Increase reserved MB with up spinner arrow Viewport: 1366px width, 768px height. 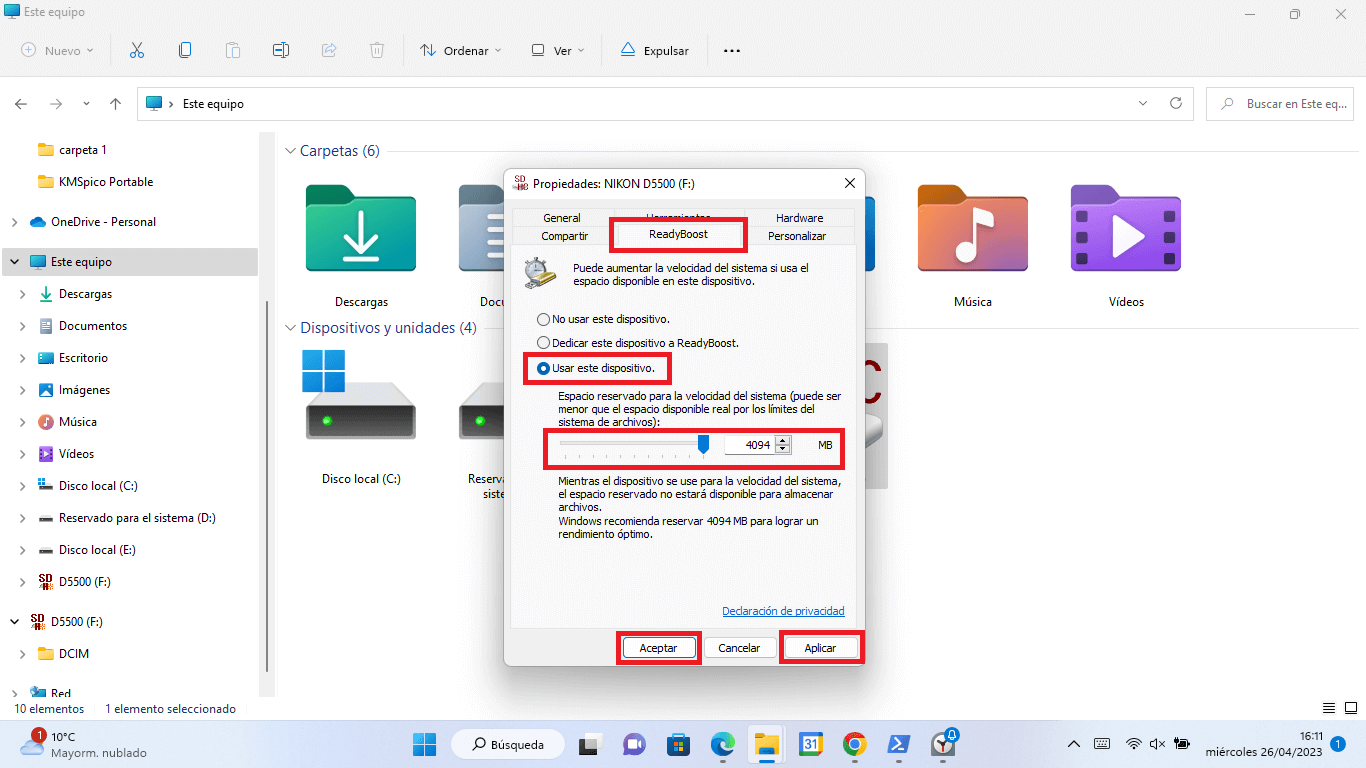click(x=783, y=440)
